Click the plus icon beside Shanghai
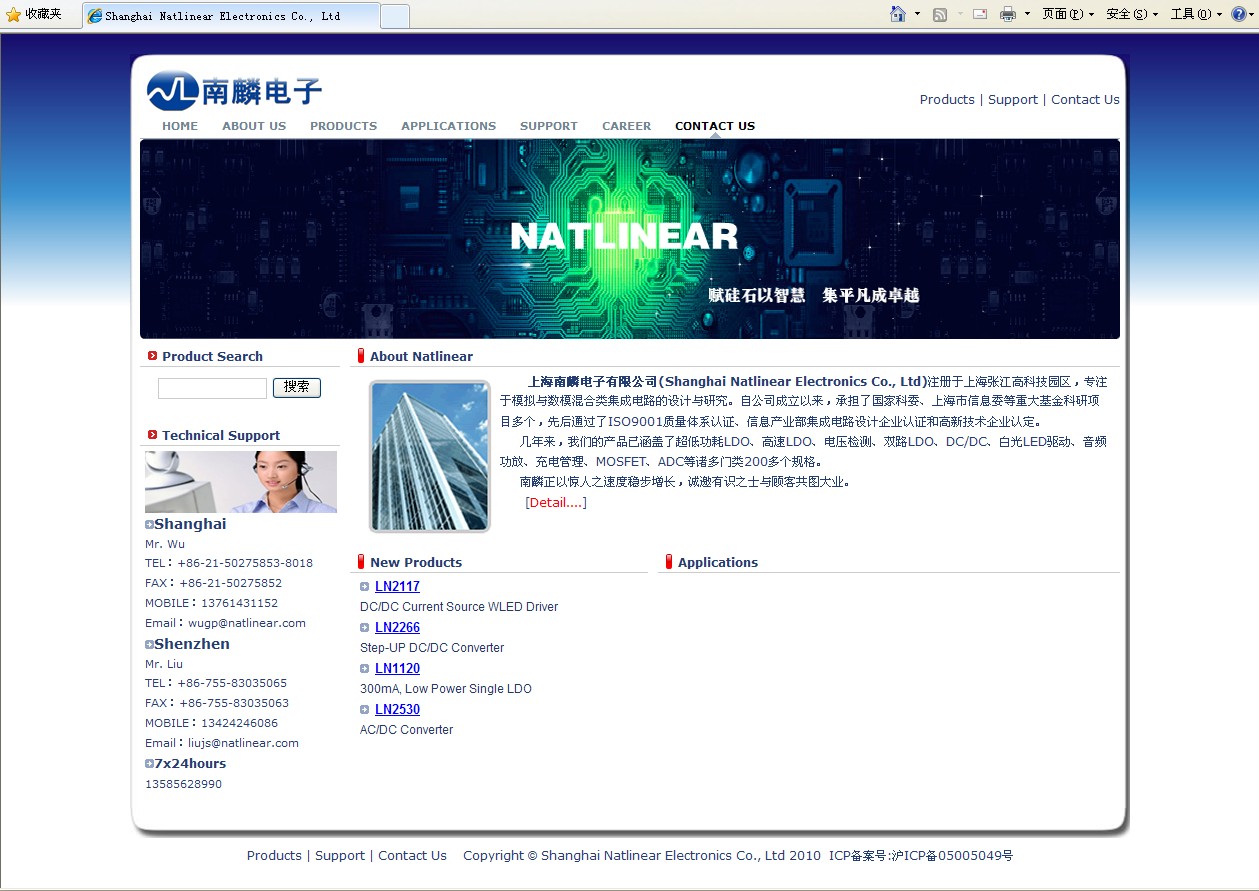 tap(149, 525)
